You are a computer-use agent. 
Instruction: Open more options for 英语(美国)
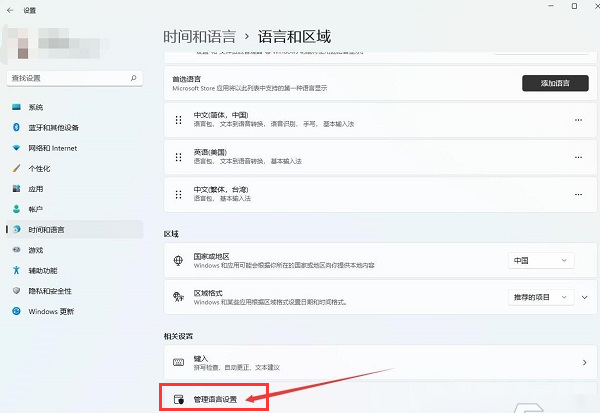click(x=578, y=157)
